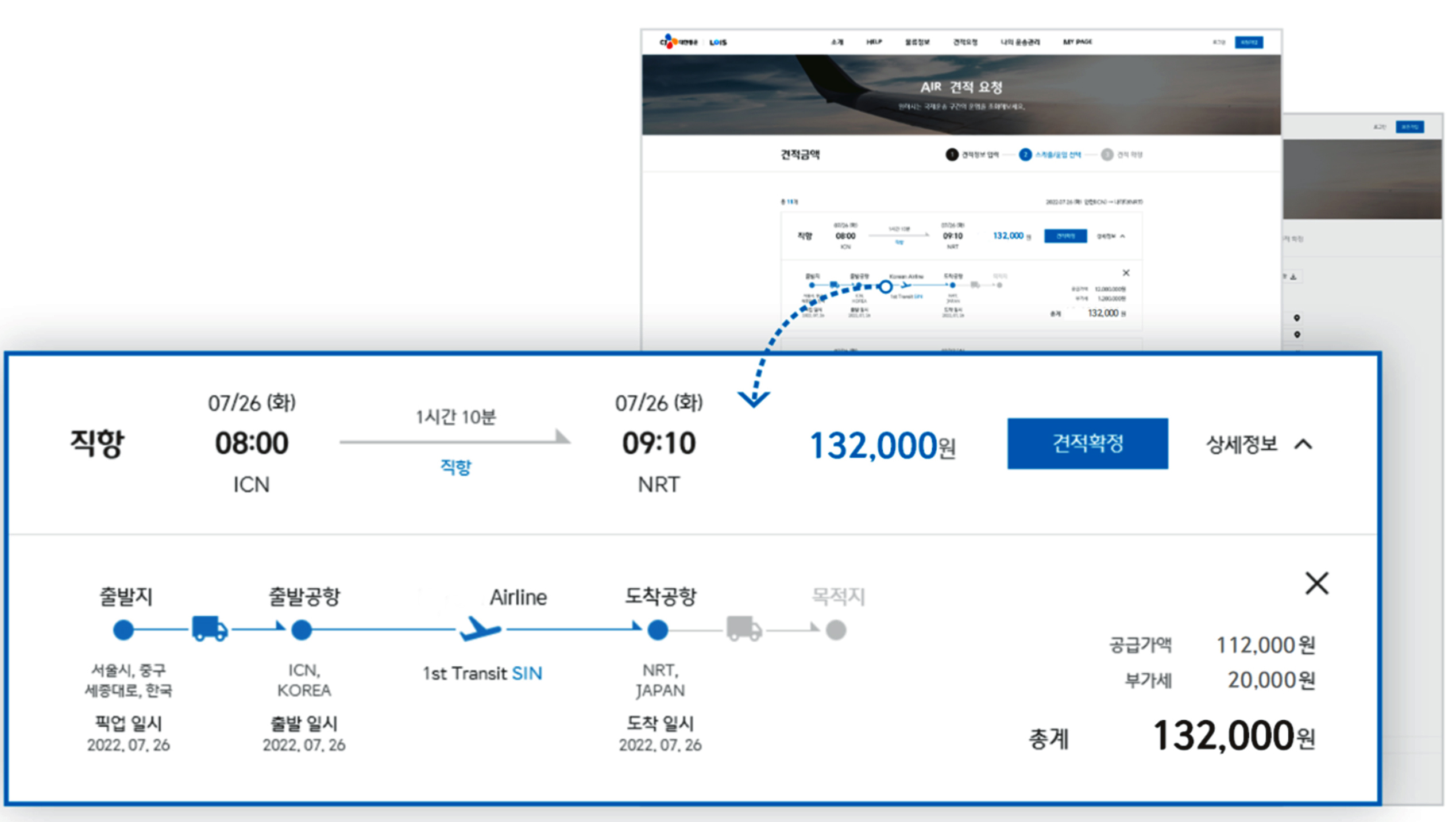Click the 출발공항 ICN blue route dot
This screenshot has height=822, width=1456.
302,630
